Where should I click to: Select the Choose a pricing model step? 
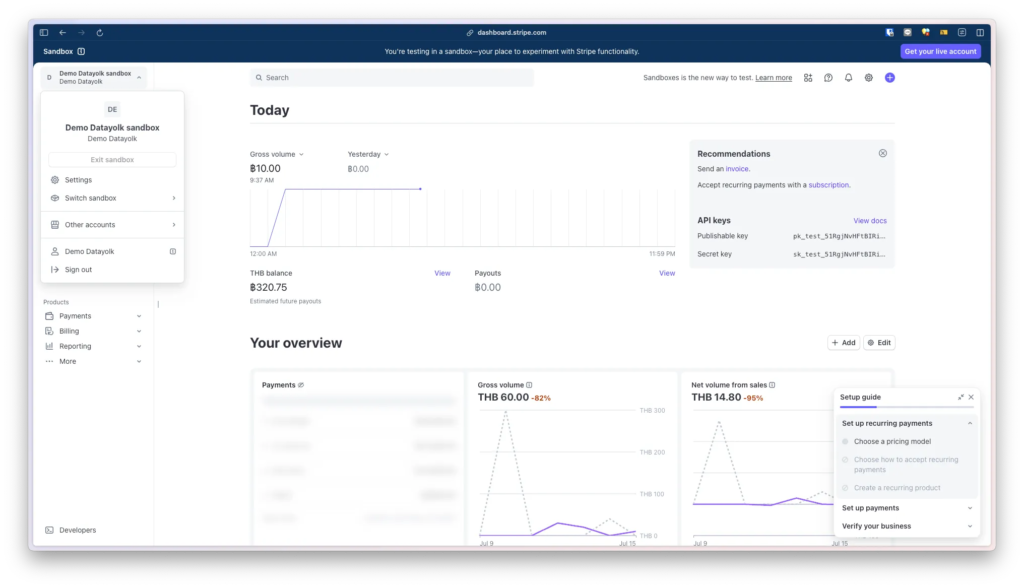[892, 442]
